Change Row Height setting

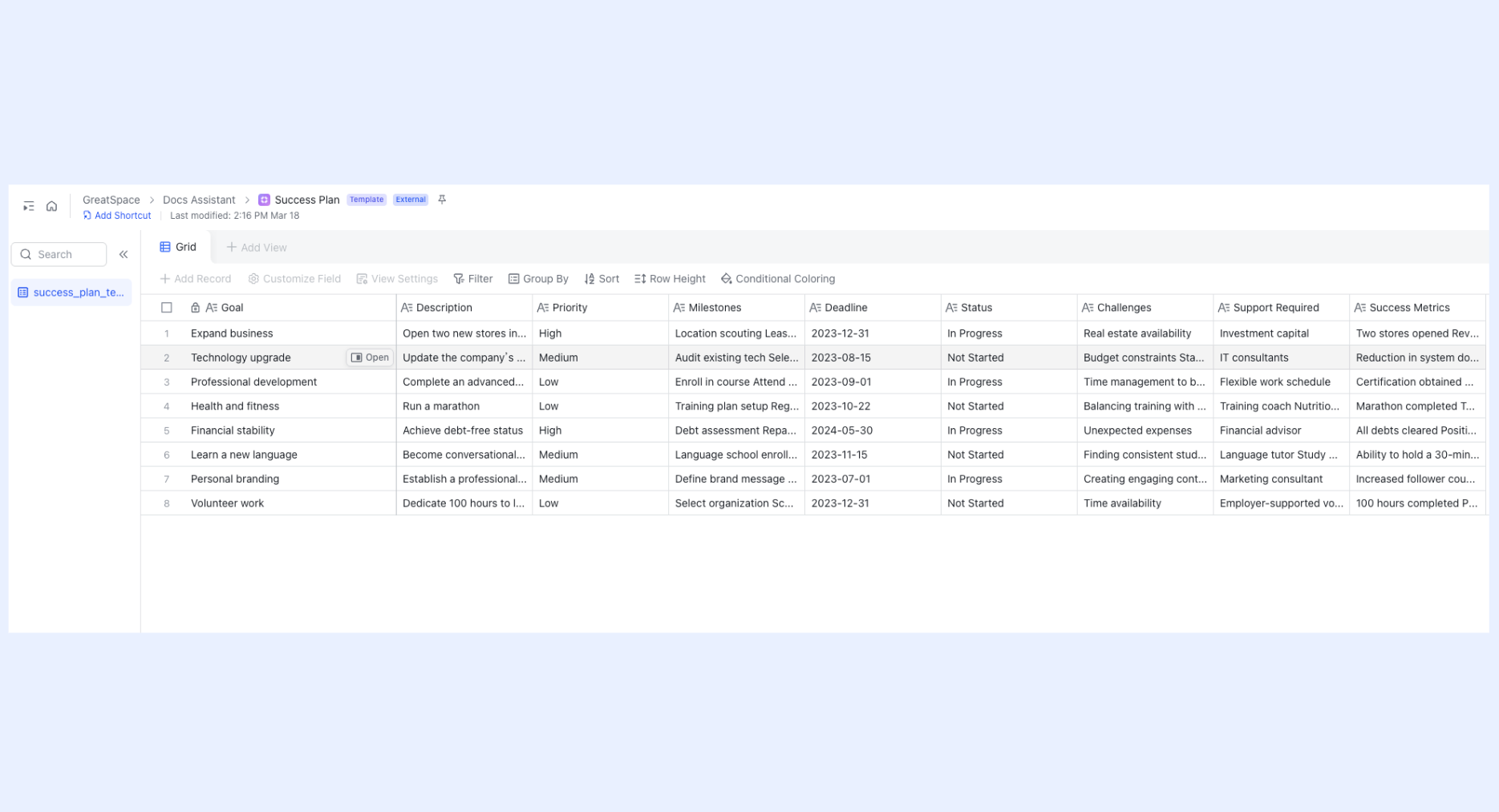click(670, 279)
